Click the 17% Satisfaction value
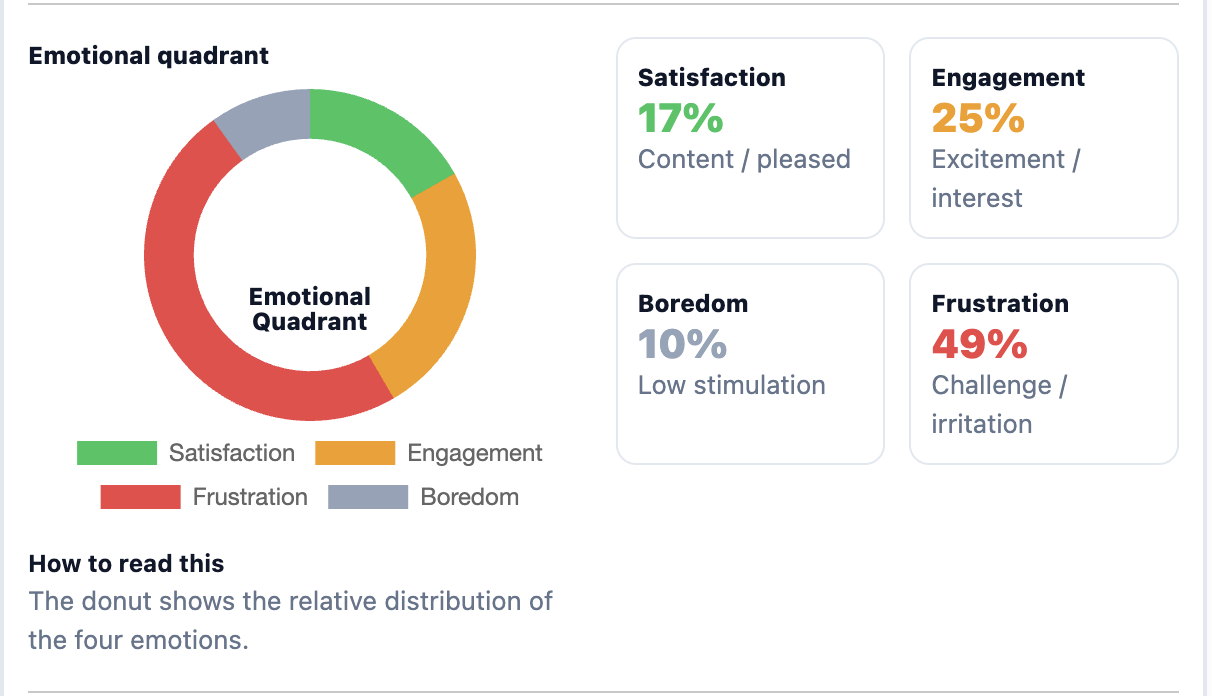This screenshot has width=1212, height=696. pyautogui.click(x=680, y=119)
